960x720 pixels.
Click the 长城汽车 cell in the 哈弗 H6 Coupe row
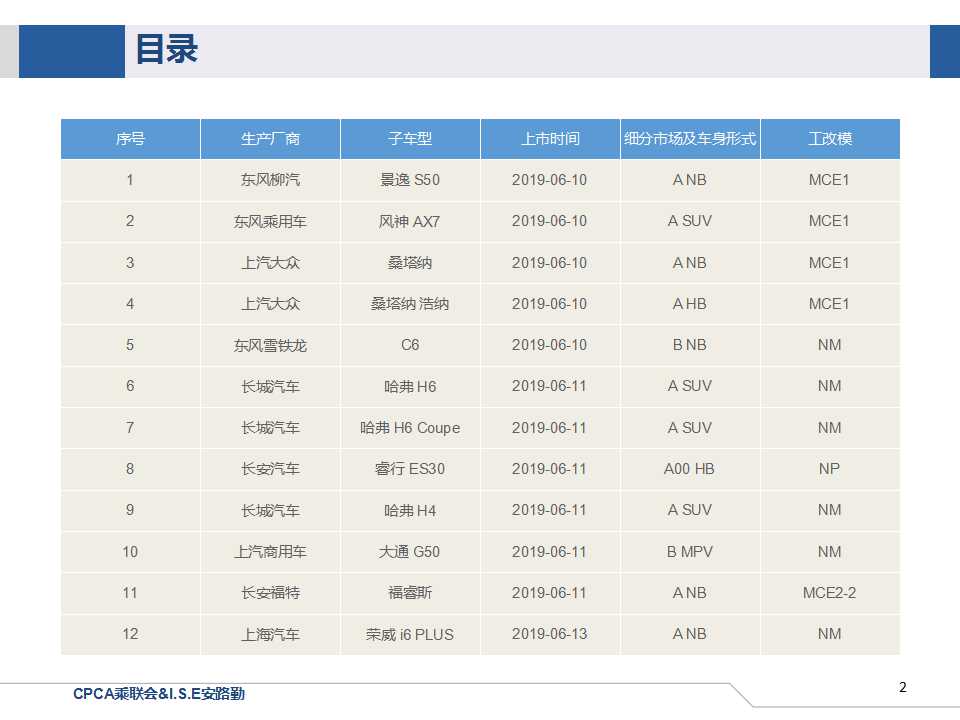tap(270, 427)
